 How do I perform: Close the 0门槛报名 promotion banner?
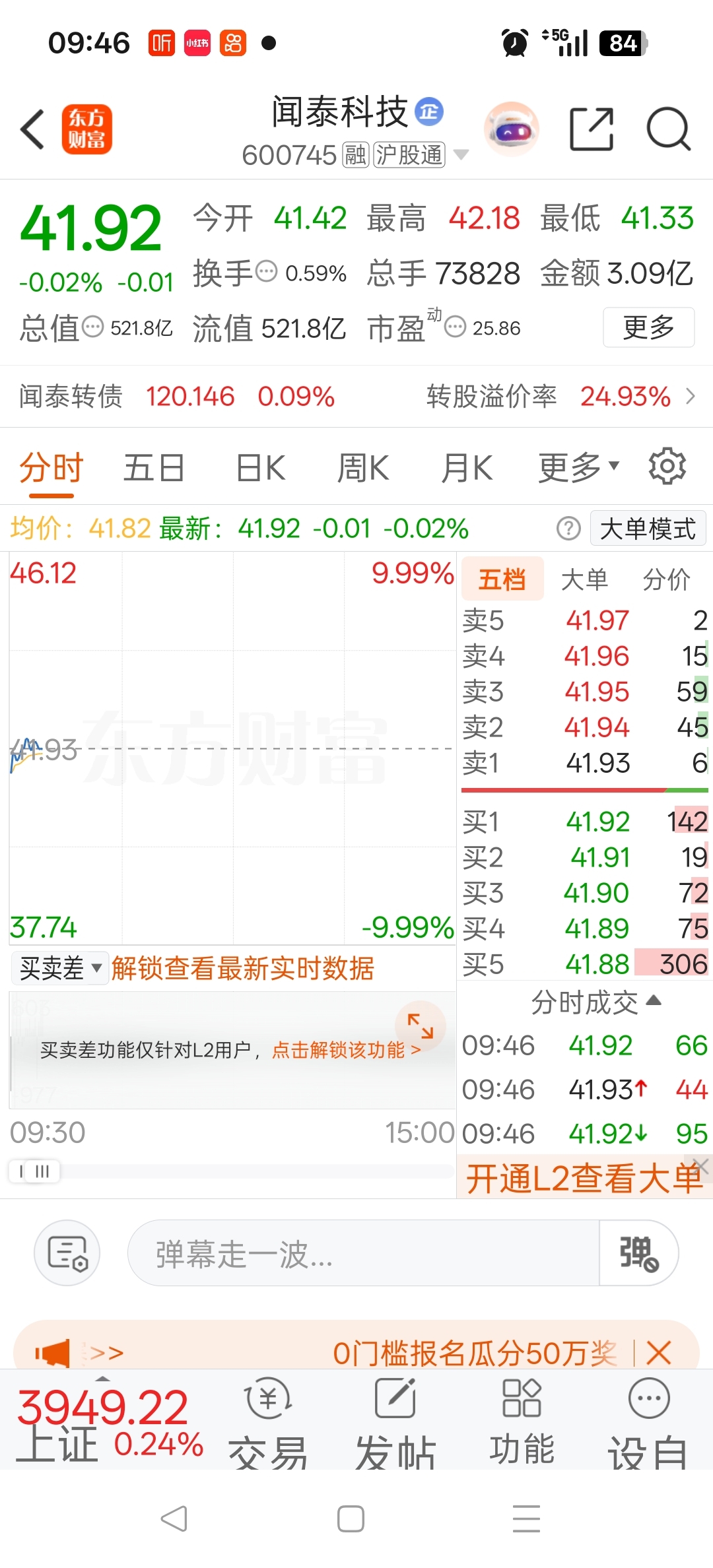pyautogui.click(x=659, y=1353)
